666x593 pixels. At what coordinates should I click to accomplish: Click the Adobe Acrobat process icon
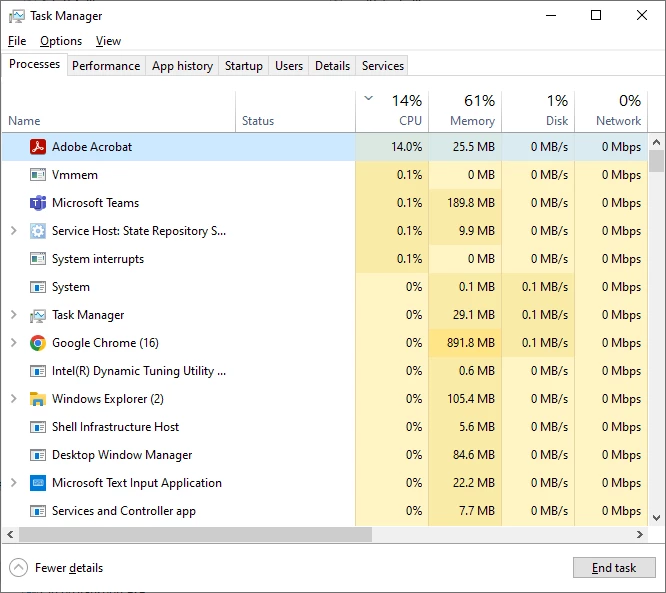(x=38, y=147)
